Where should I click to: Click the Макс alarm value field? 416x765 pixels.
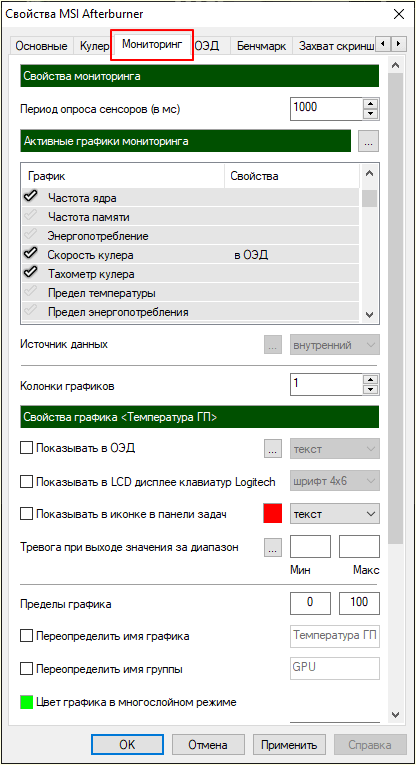[x=359, y=546]
